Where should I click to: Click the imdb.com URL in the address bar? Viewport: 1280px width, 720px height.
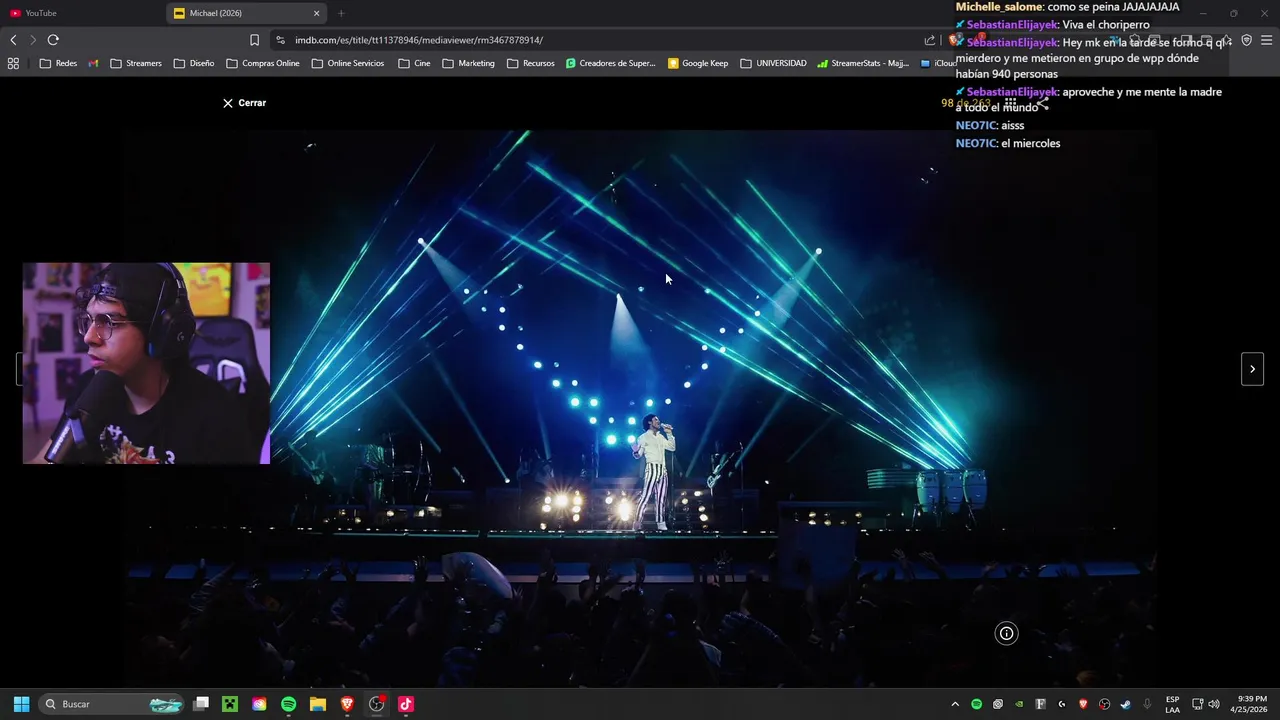click(x=419, y=40)
